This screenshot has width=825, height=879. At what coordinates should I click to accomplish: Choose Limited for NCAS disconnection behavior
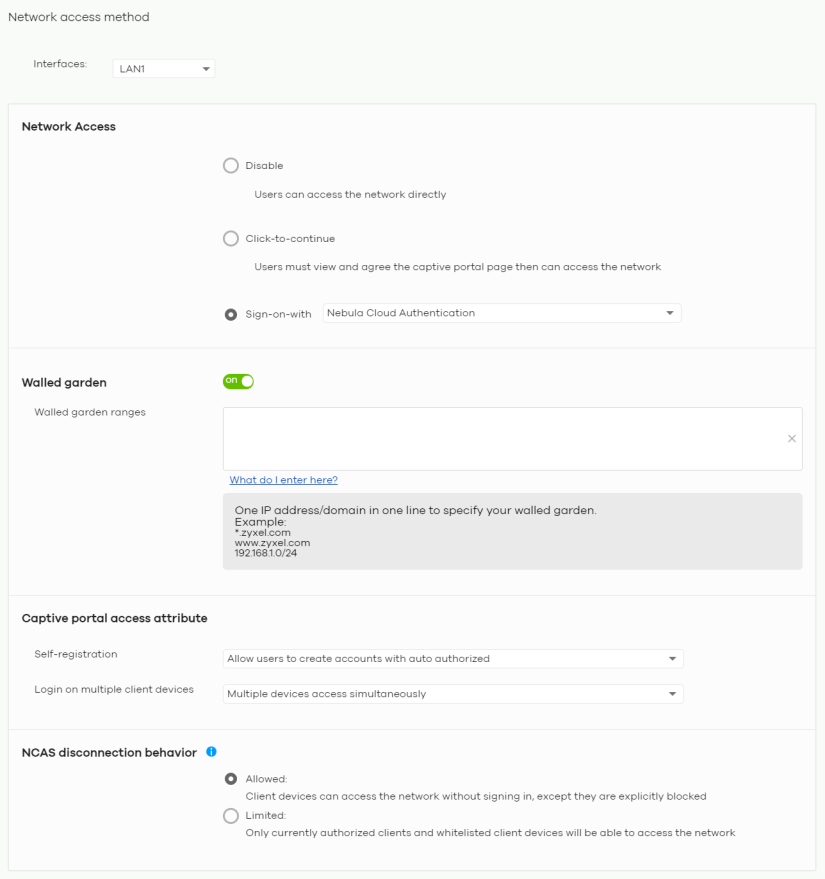click(231, 816)
